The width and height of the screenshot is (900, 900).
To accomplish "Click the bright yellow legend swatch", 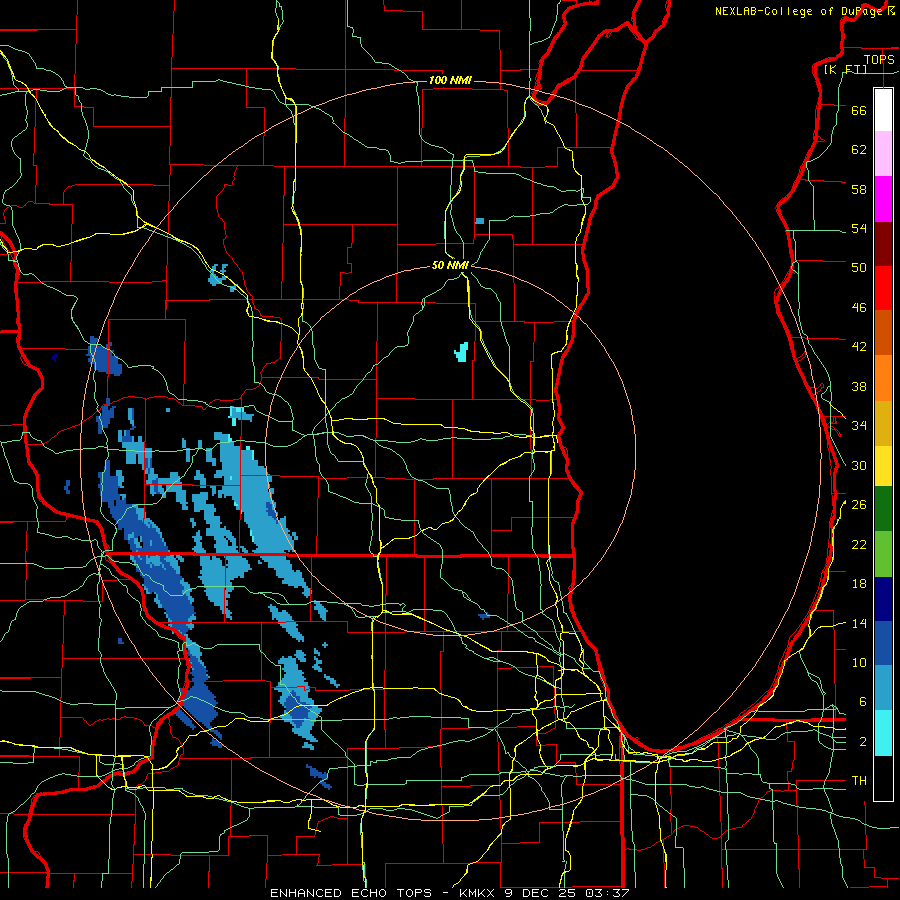I will point(883,466).
